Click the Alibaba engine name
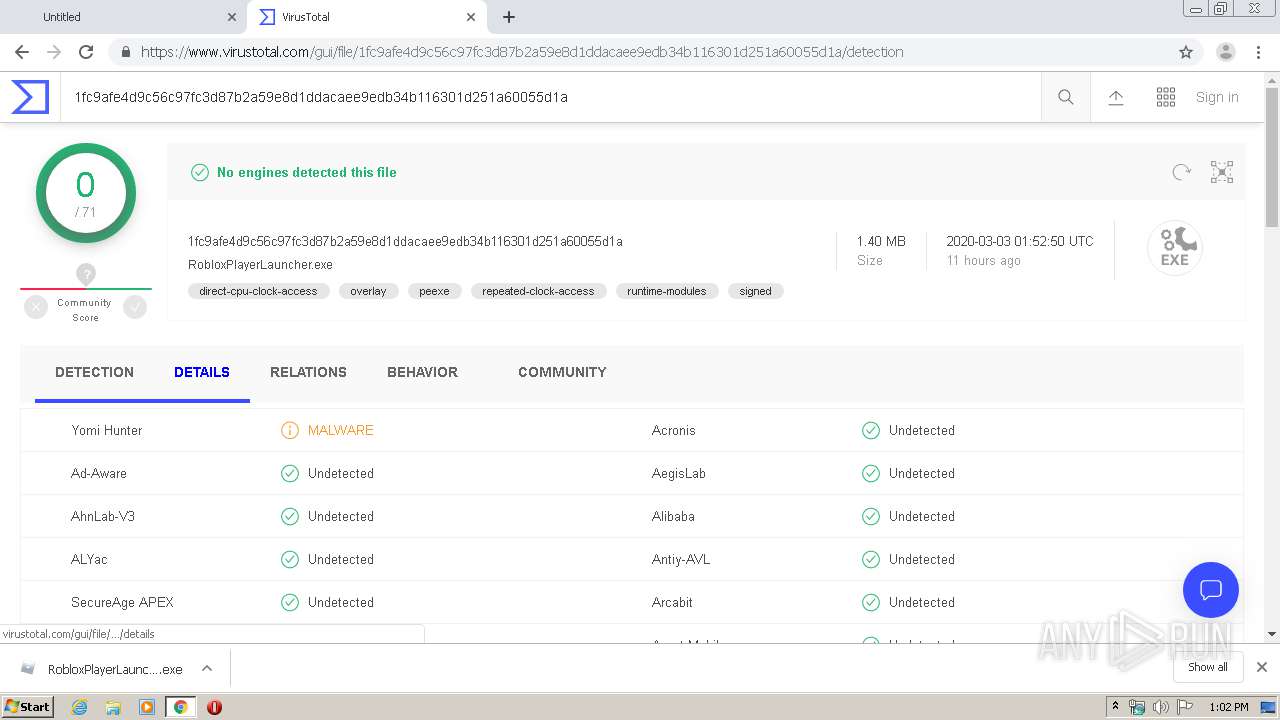The image size is (1280, 720). click(x=673, y=516)
